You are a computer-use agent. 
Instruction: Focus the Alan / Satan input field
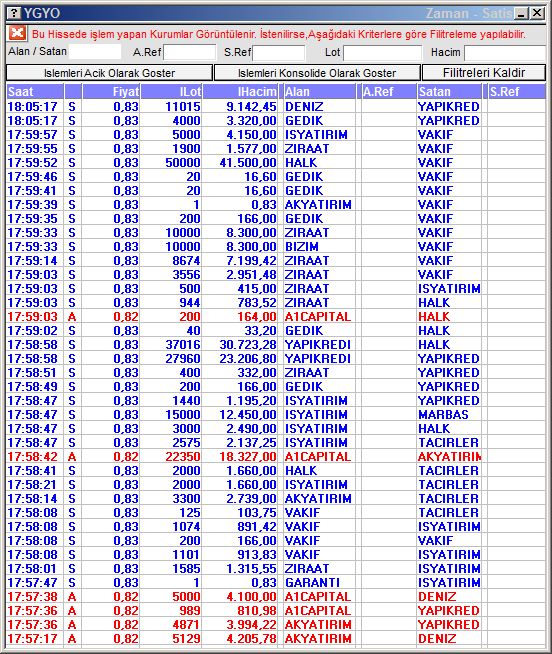95,52
